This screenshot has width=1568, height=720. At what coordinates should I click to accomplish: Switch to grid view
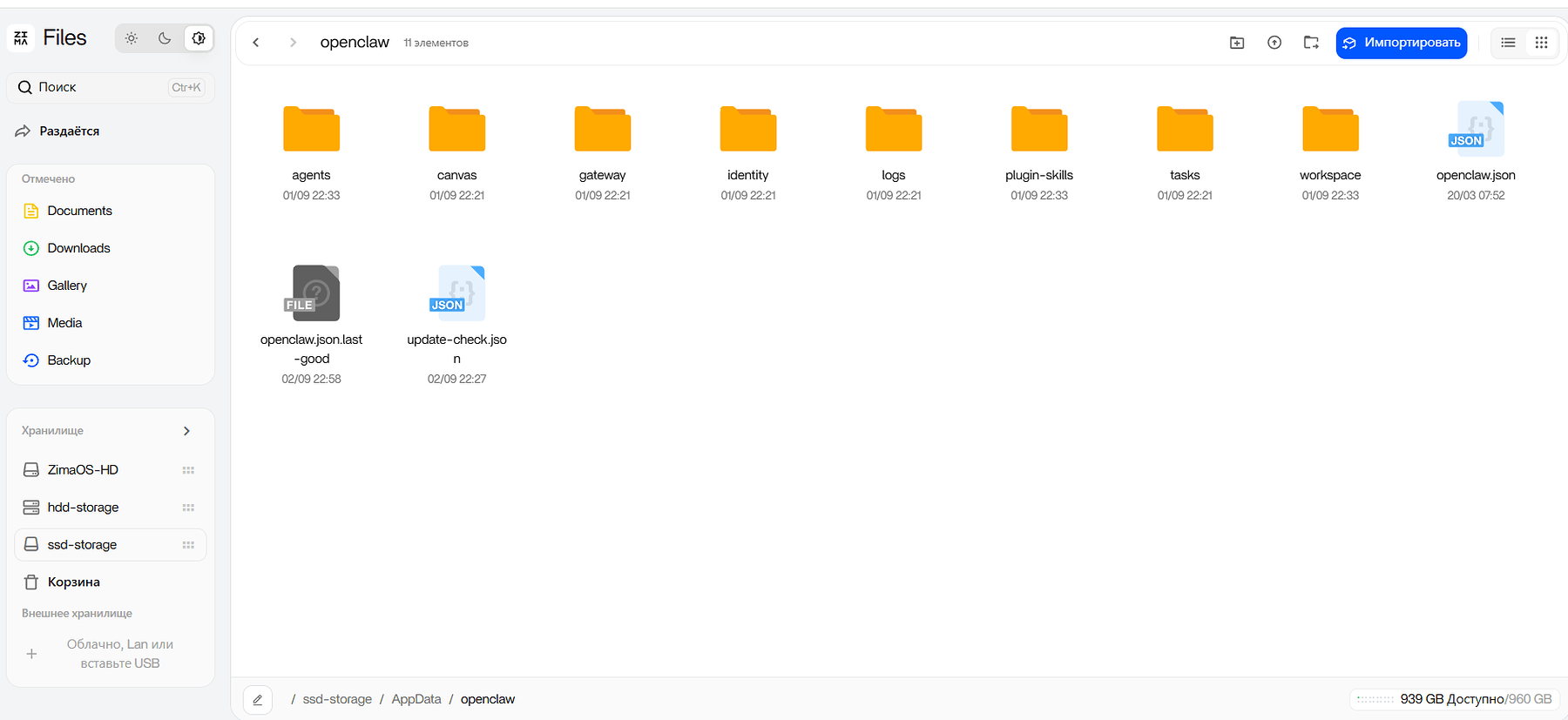tap(1541, 43)
